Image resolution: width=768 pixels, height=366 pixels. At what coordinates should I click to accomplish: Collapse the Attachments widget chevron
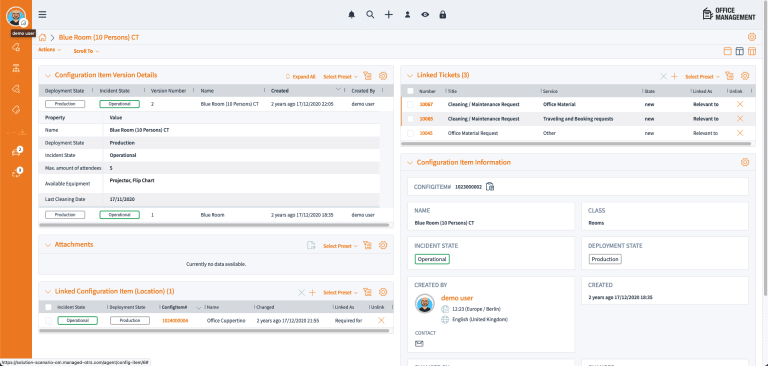pos(48,245)
